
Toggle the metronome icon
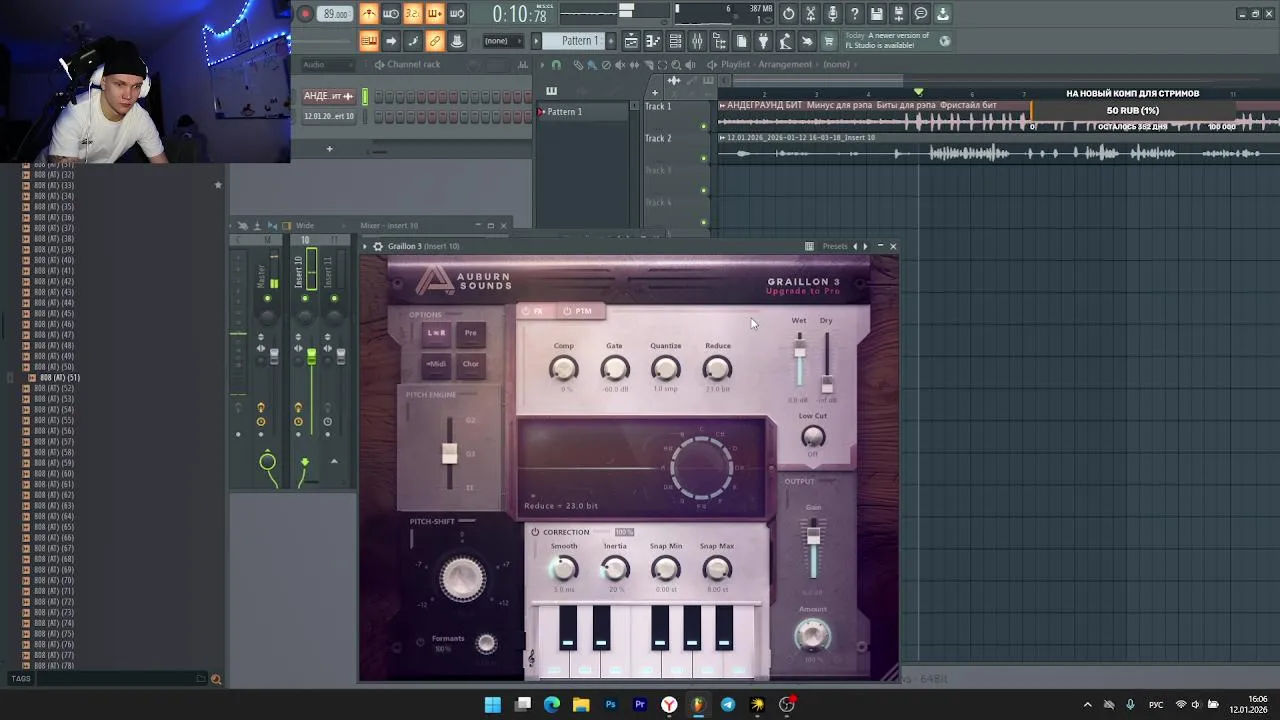pos(369,14)
